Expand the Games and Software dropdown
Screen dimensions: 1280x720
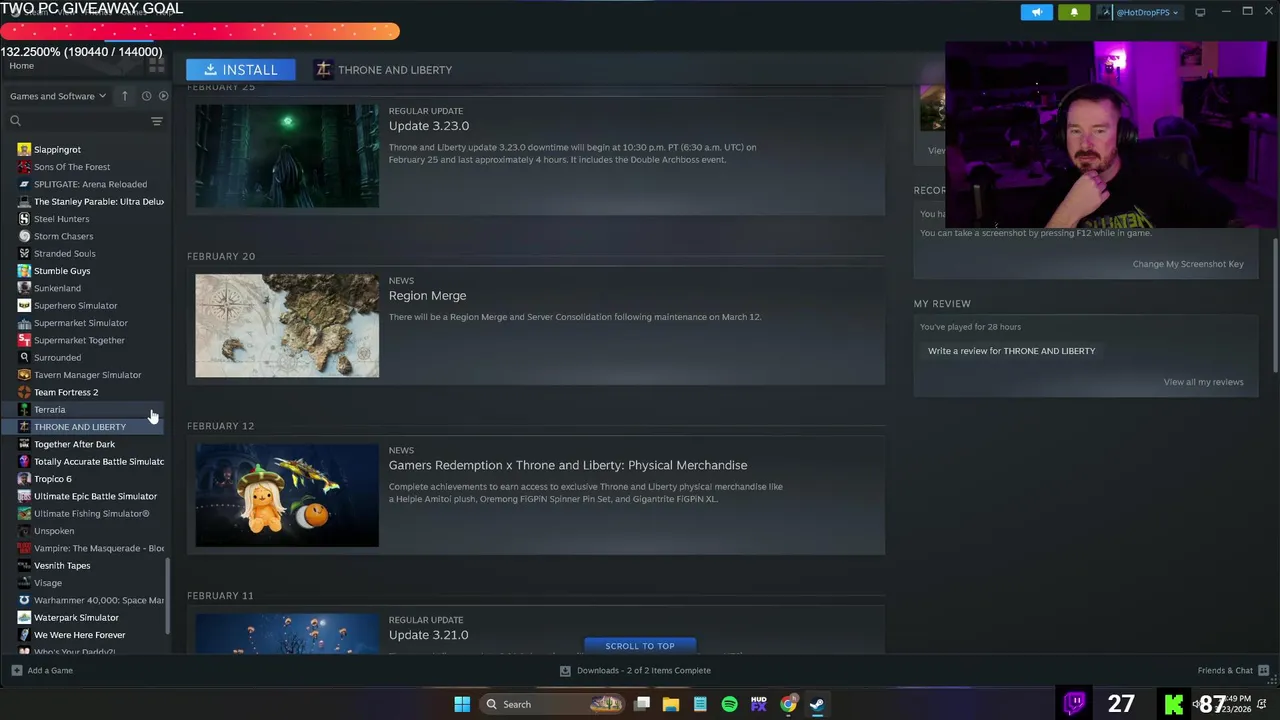pyautogui.click(x=58, y=96)
